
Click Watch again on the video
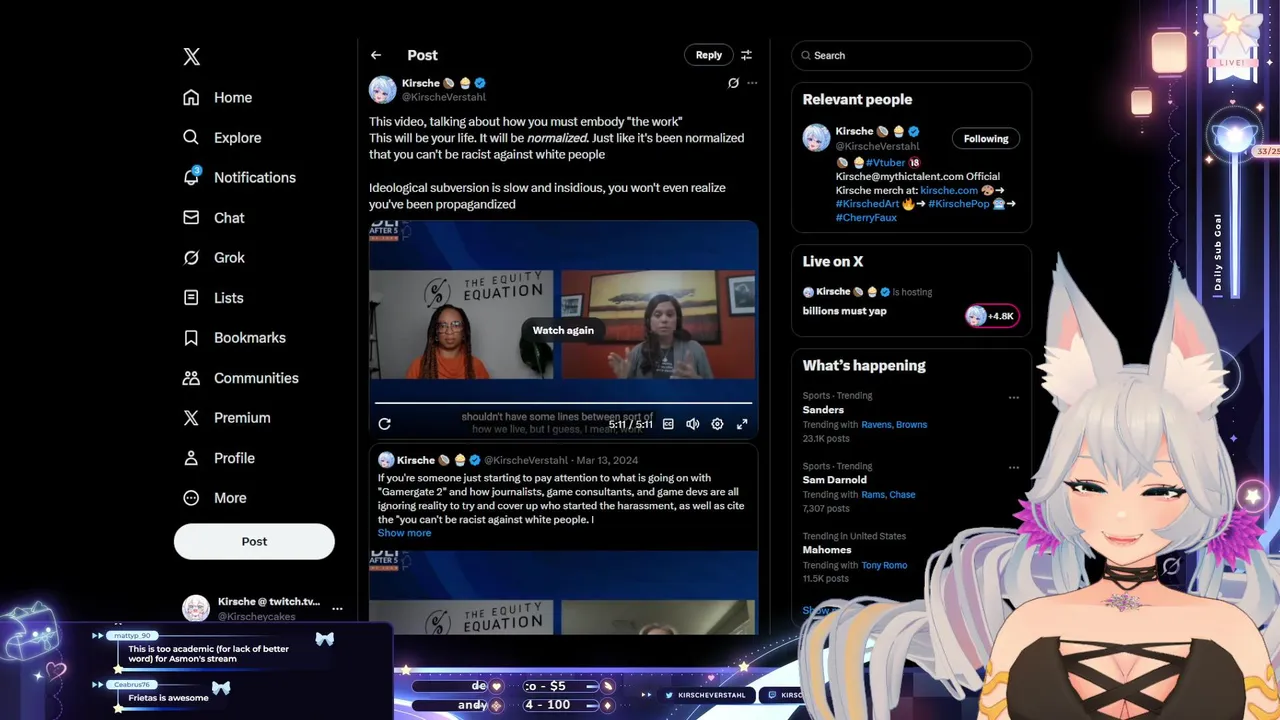(563, 330)
